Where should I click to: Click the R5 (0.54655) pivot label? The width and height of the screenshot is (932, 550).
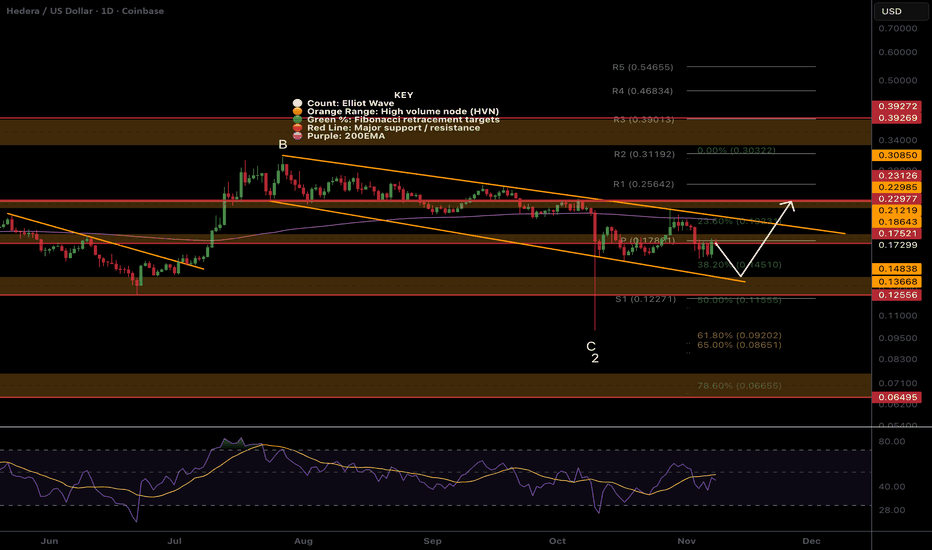pos(644,67)
